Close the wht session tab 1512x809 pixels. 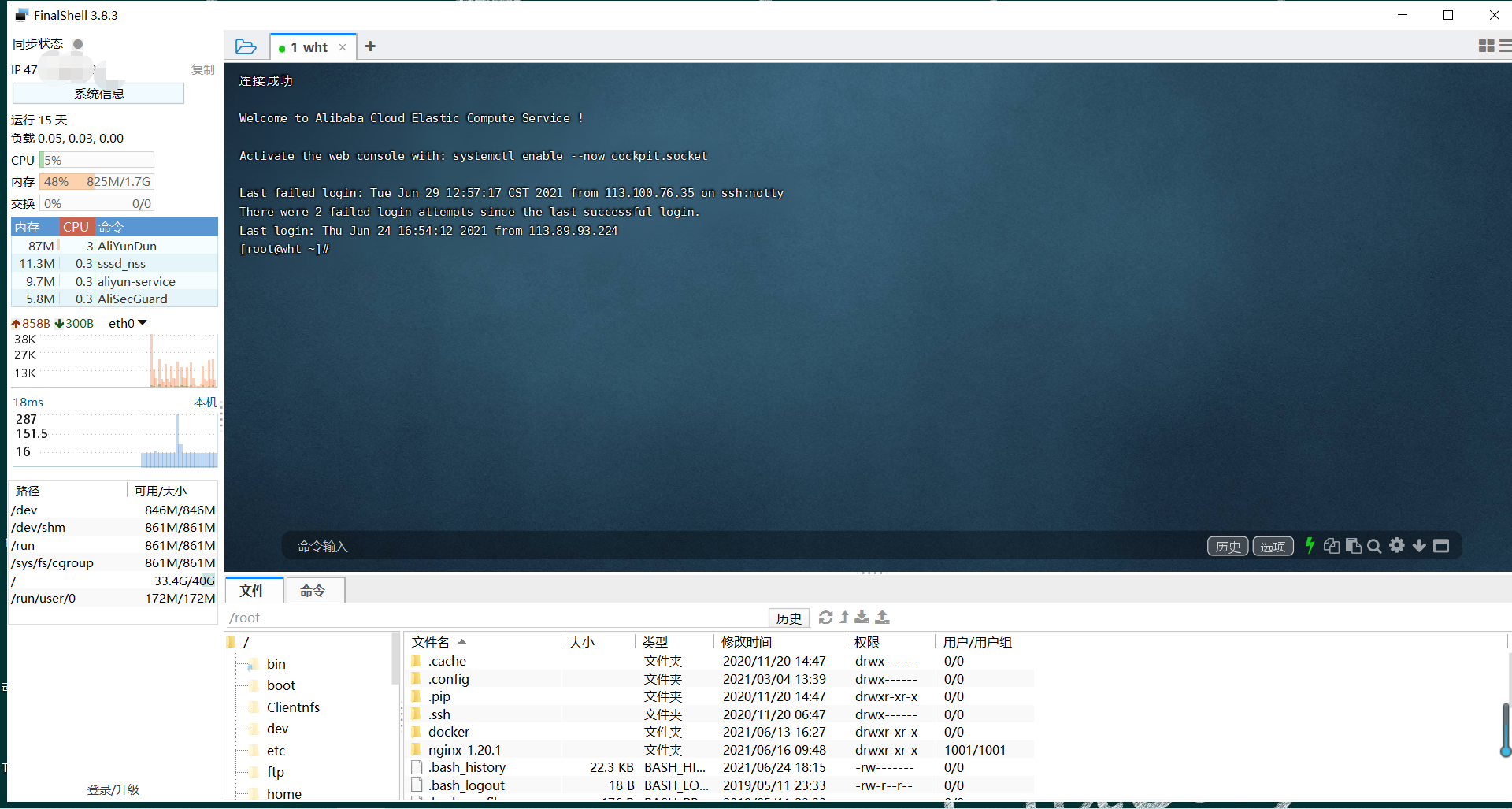[343, 47]
